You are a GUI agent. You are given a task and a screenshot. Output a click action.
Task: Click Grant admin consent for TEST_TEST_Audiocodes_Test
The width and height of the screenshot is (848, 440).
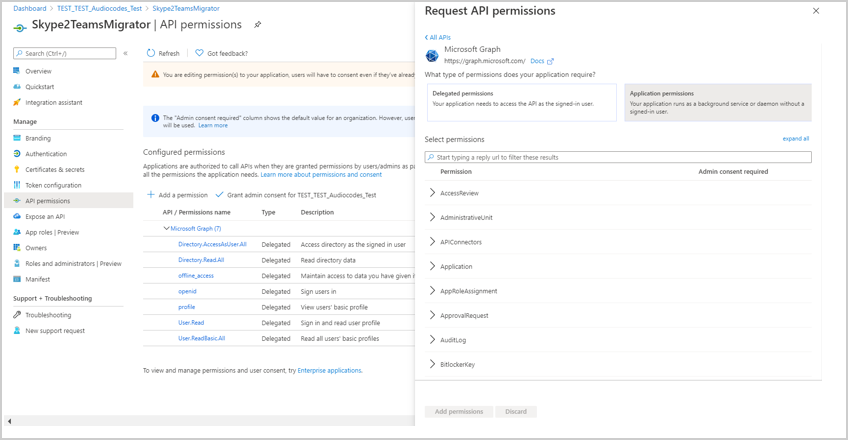click(296, 195)
